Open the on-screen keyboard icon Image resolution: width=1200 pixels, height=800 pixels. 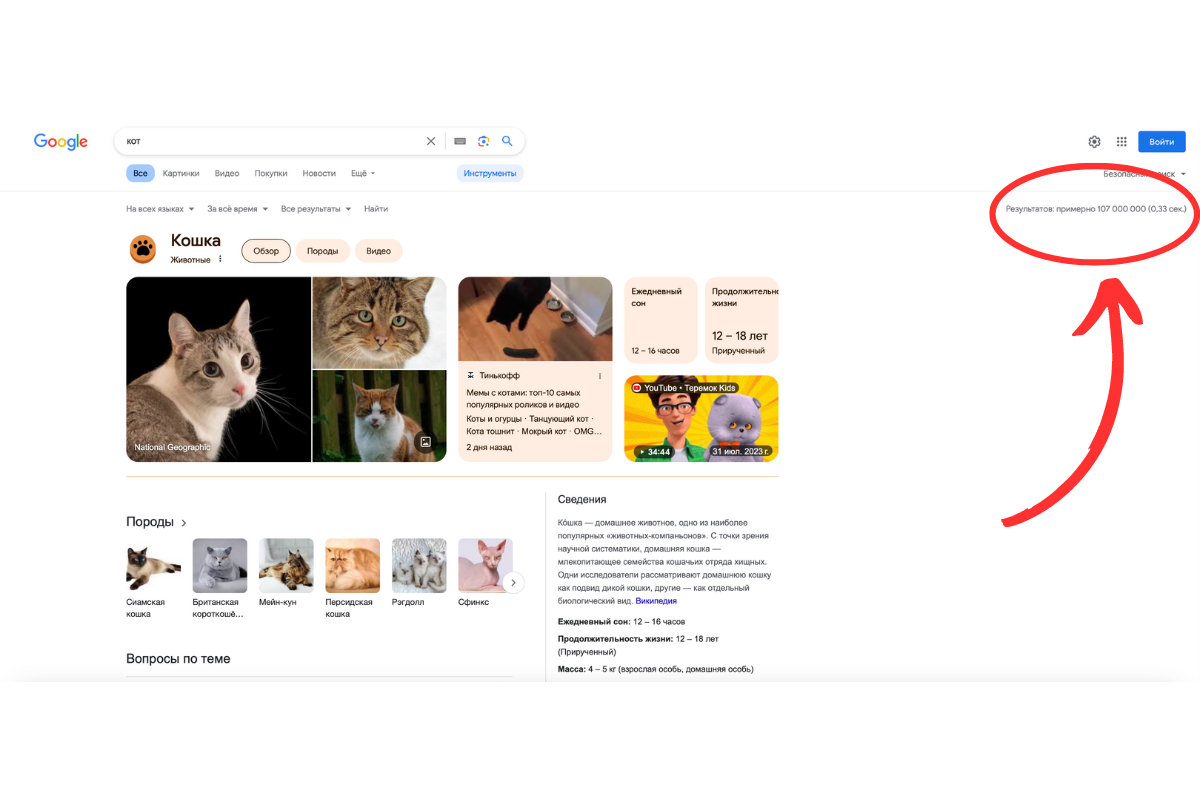click(x=460, y=142)
